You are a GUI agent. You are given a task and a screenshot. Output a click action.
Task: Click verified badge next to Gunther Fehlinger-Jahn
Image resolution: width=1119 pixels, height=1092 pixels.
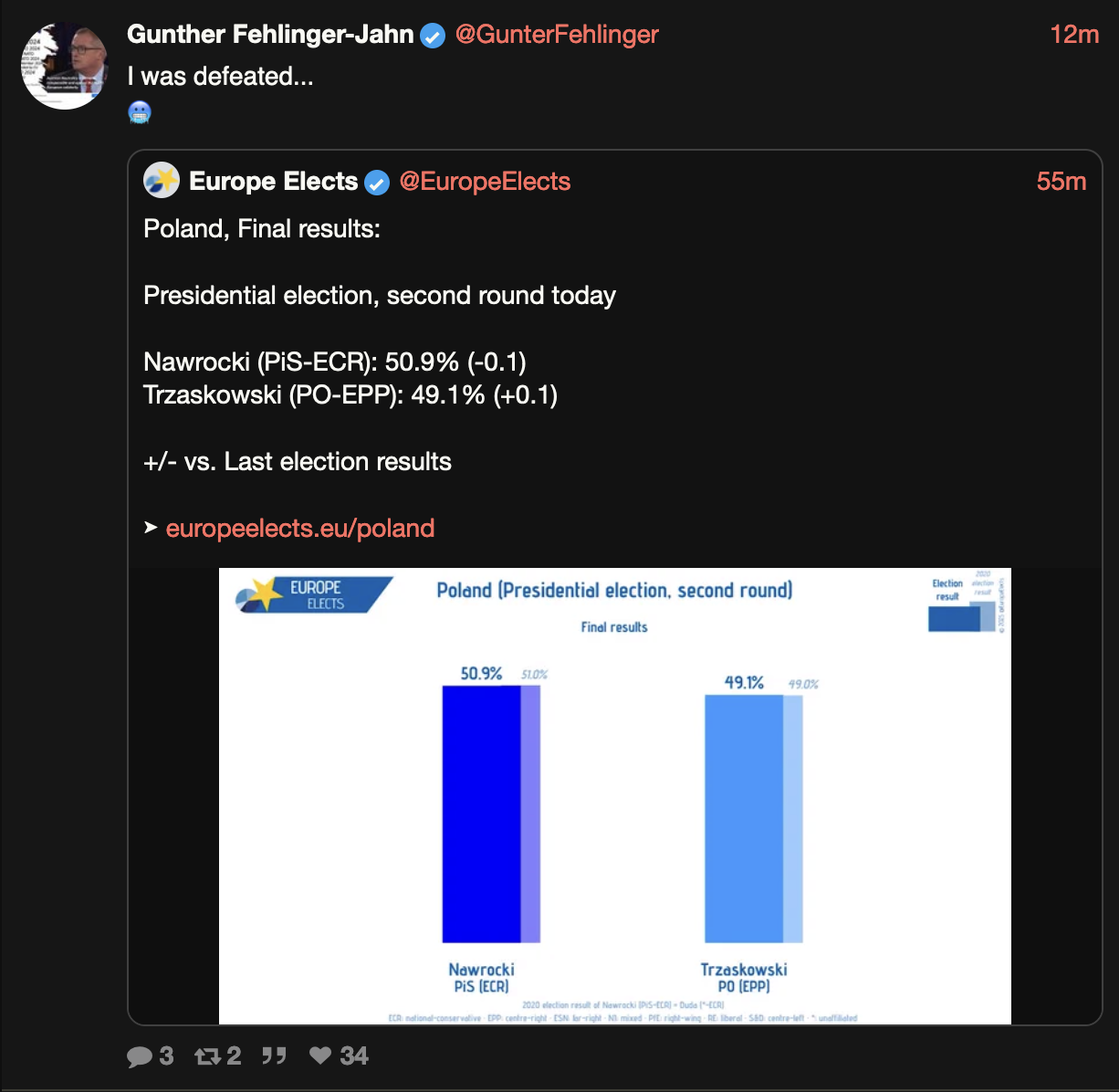(x=433, y=37)
